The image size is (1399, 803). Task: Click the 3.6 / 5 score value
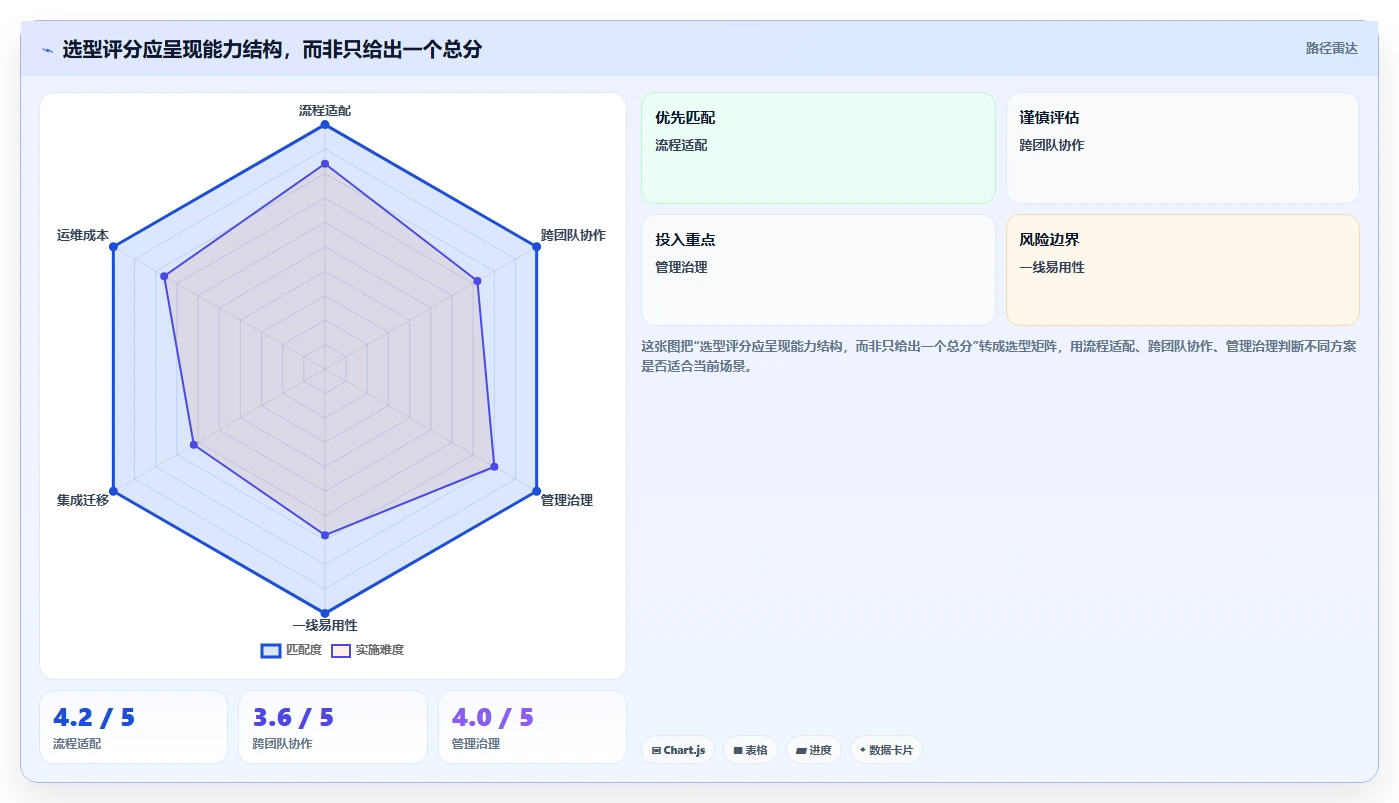tap(293, 717)
